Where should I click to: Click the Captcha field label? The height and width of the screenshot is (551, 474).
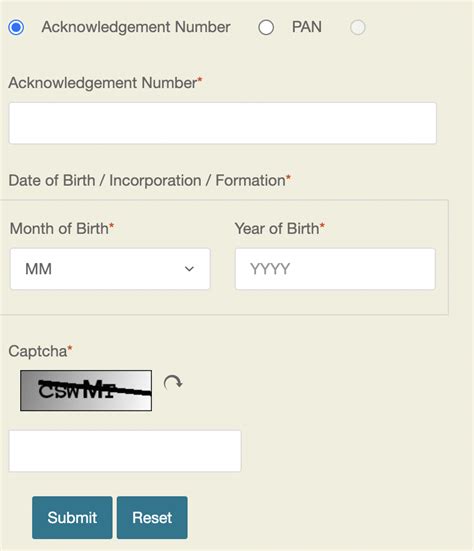click(40, 351)
